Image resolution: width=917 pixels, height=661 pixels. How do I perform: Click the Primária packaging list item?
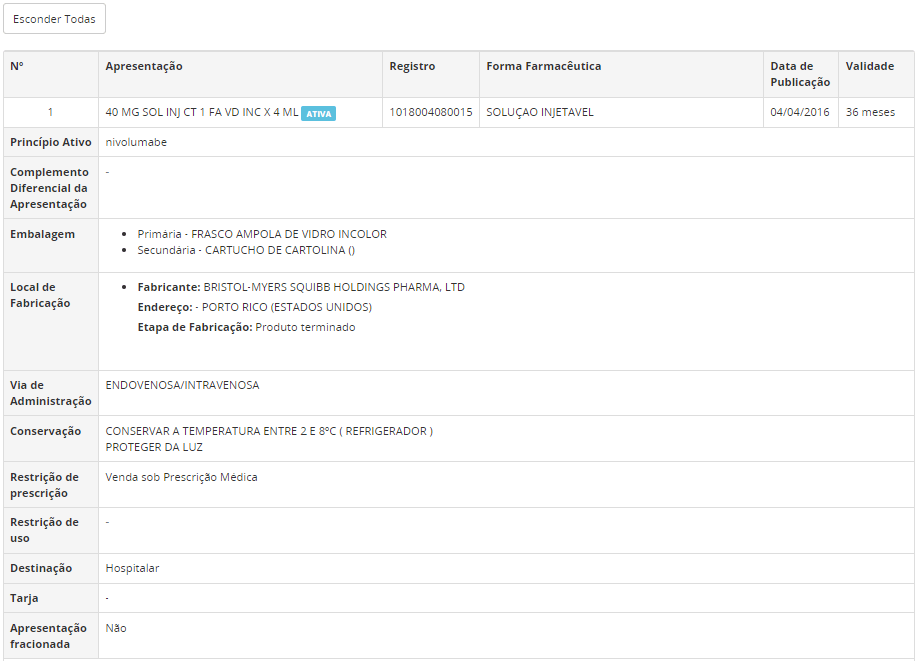261,234
